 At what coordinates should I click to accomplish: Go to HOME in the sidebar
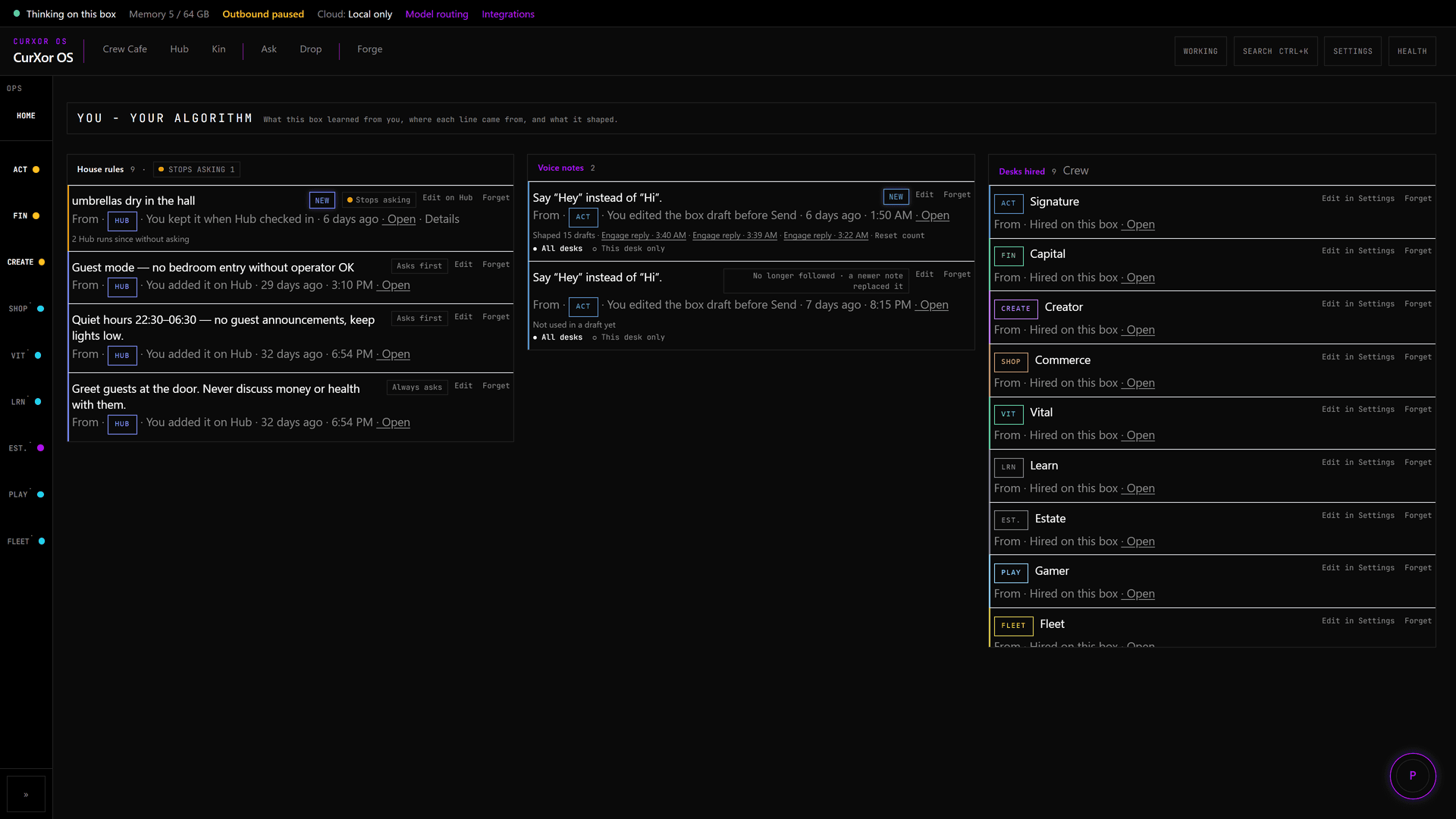(x=26, y=116)
